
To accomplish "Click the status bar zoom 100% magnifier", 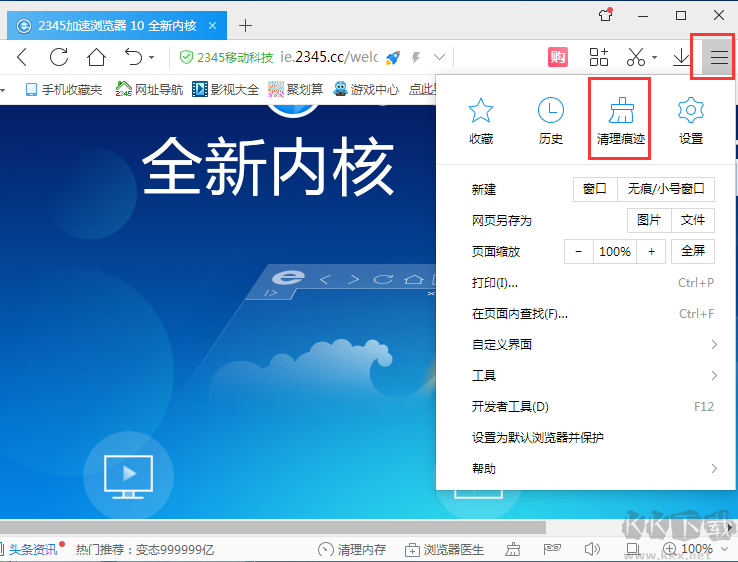I will (688, 549).
